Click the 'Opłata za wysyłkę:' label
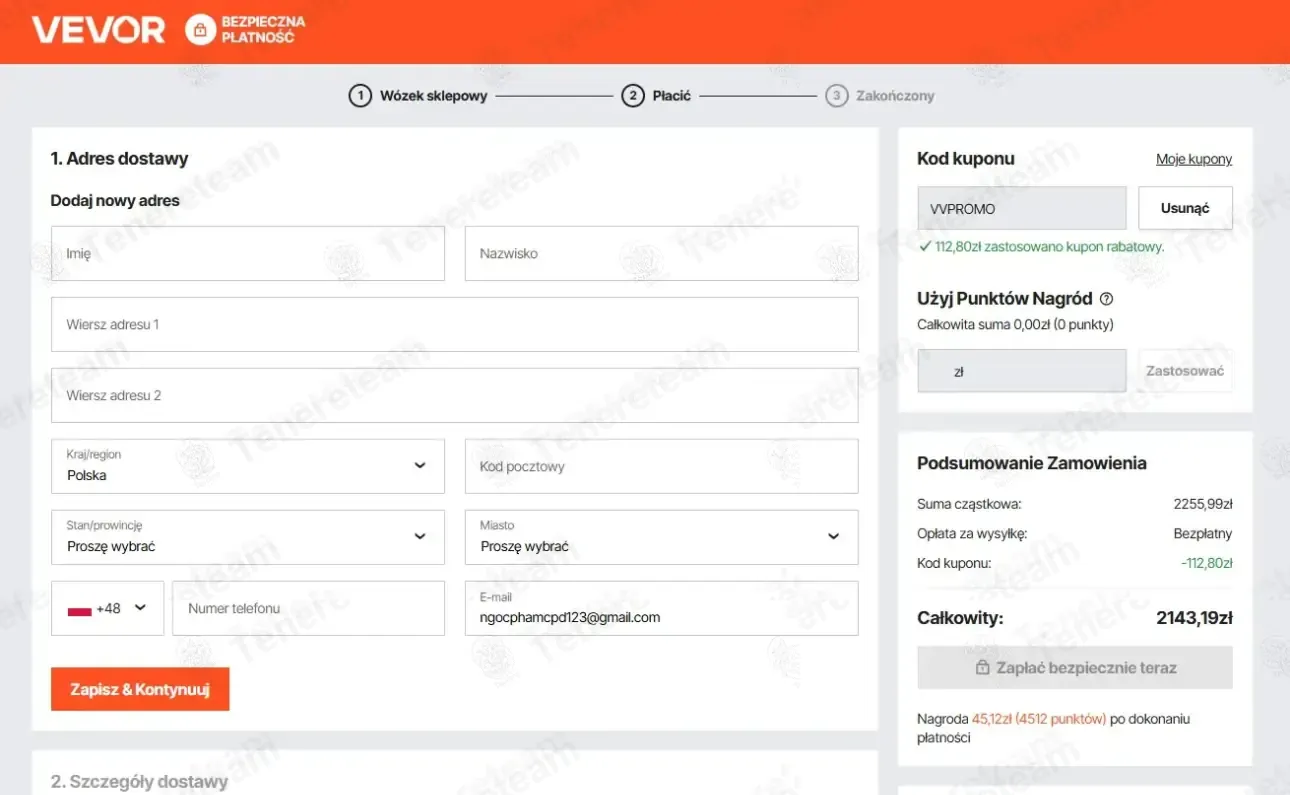 tap(972, 533)
